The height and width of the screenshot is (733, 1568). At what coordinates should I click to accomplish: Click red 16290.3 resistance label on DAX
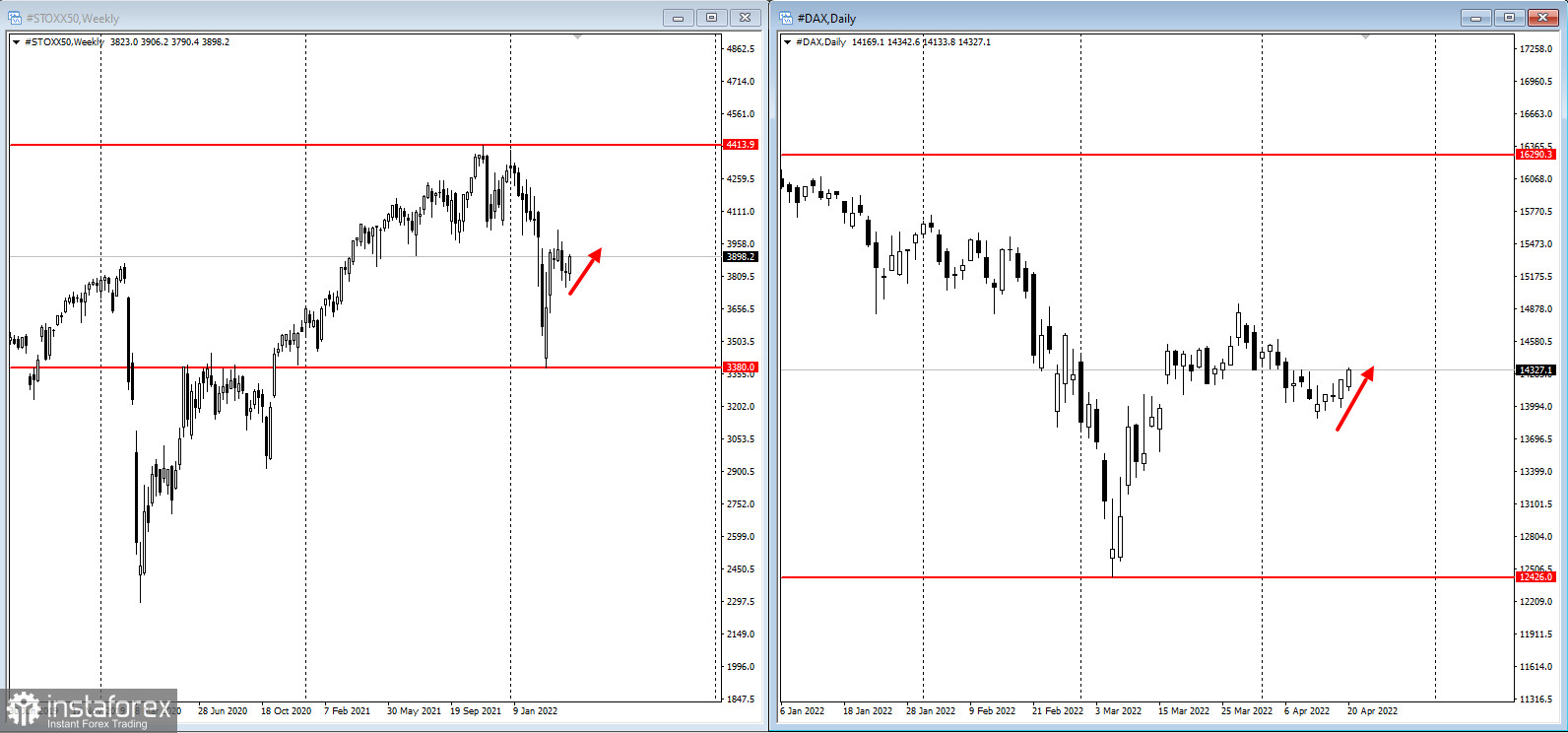[x=1535, y=155]
